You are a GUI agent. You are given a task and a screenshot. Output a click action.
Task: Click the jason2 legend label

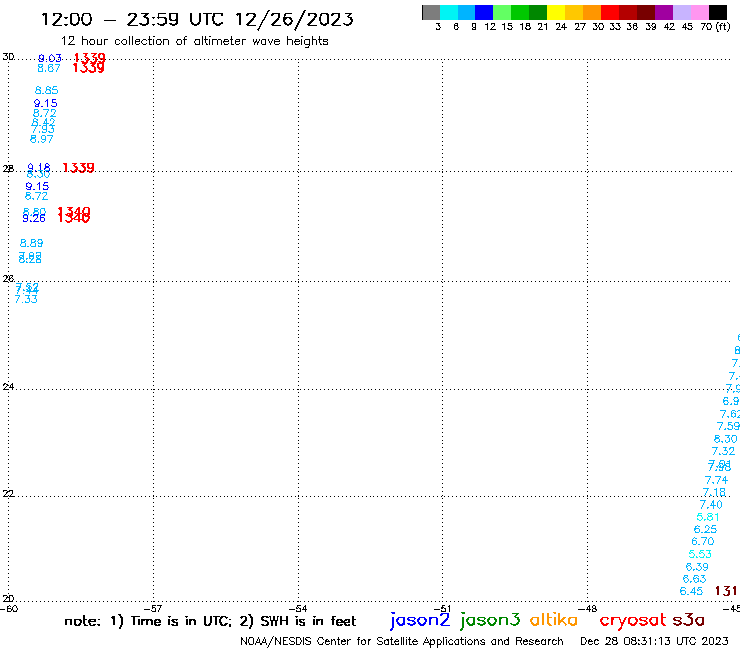(420, 620)
